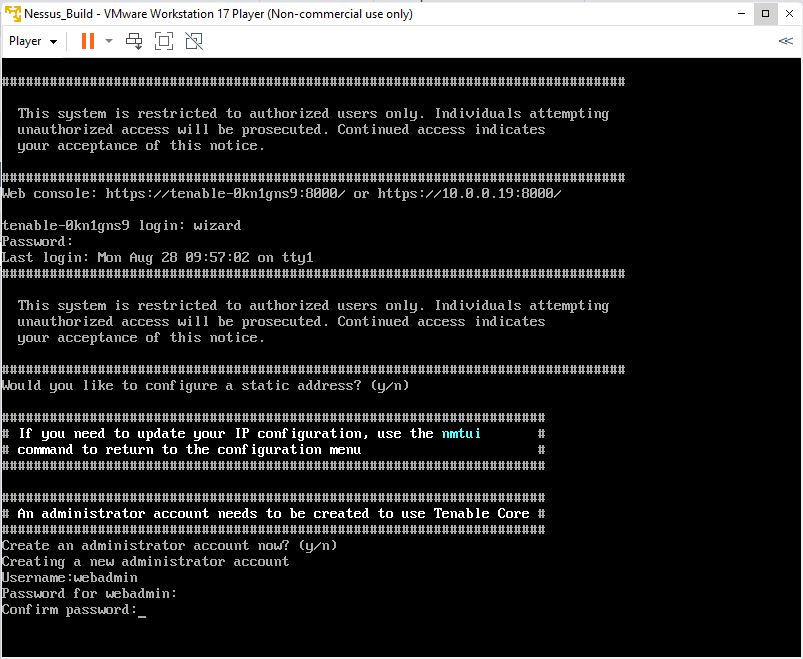
Task: Maximize the VMware Player window
Action: (x=765, y=13)
